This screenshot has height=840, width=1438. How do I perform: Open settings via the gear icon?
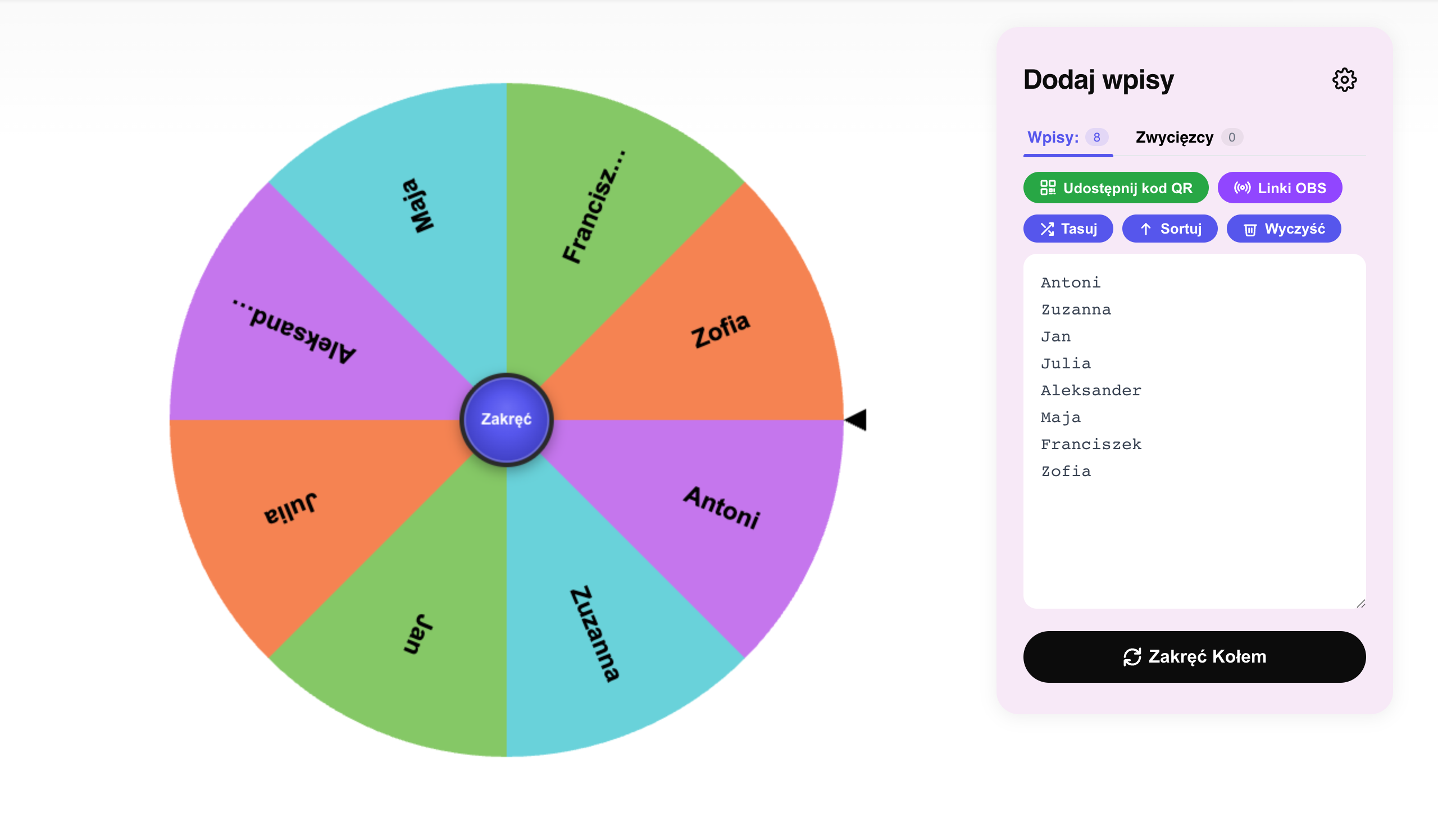[1344, 80]
